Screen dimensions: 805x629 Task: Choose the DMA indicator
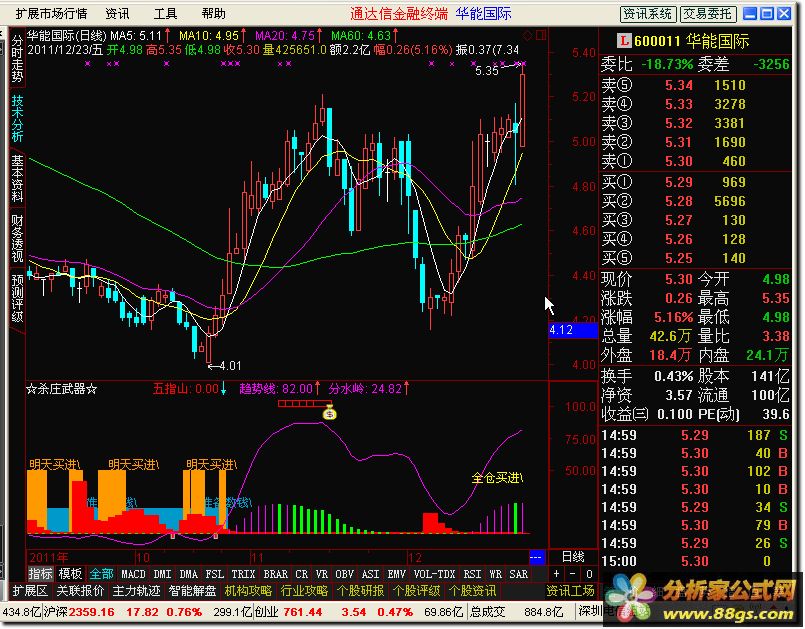188,574
